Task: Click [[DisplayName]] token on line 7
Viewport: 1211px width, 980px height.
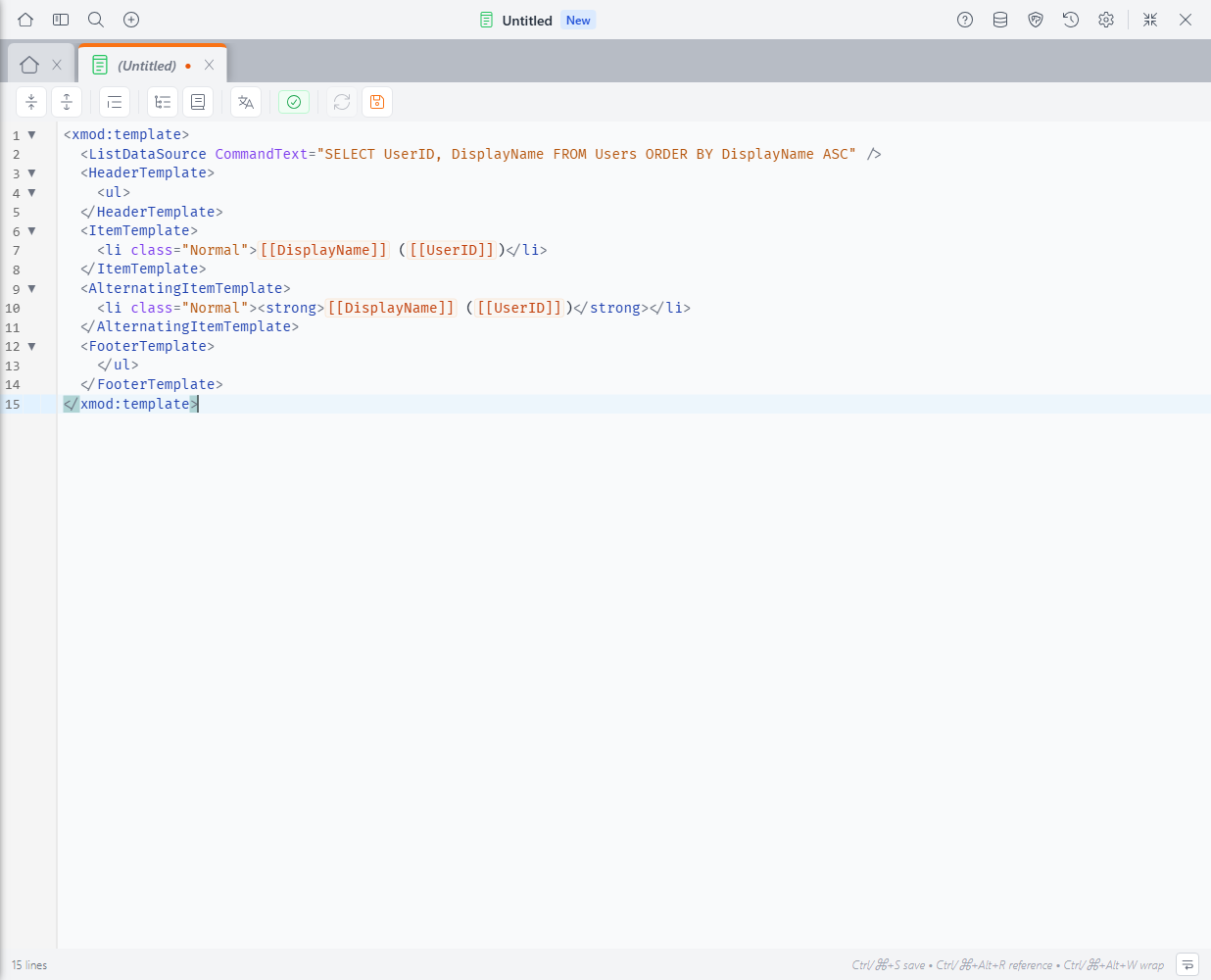Action: [x=323, y=250]
